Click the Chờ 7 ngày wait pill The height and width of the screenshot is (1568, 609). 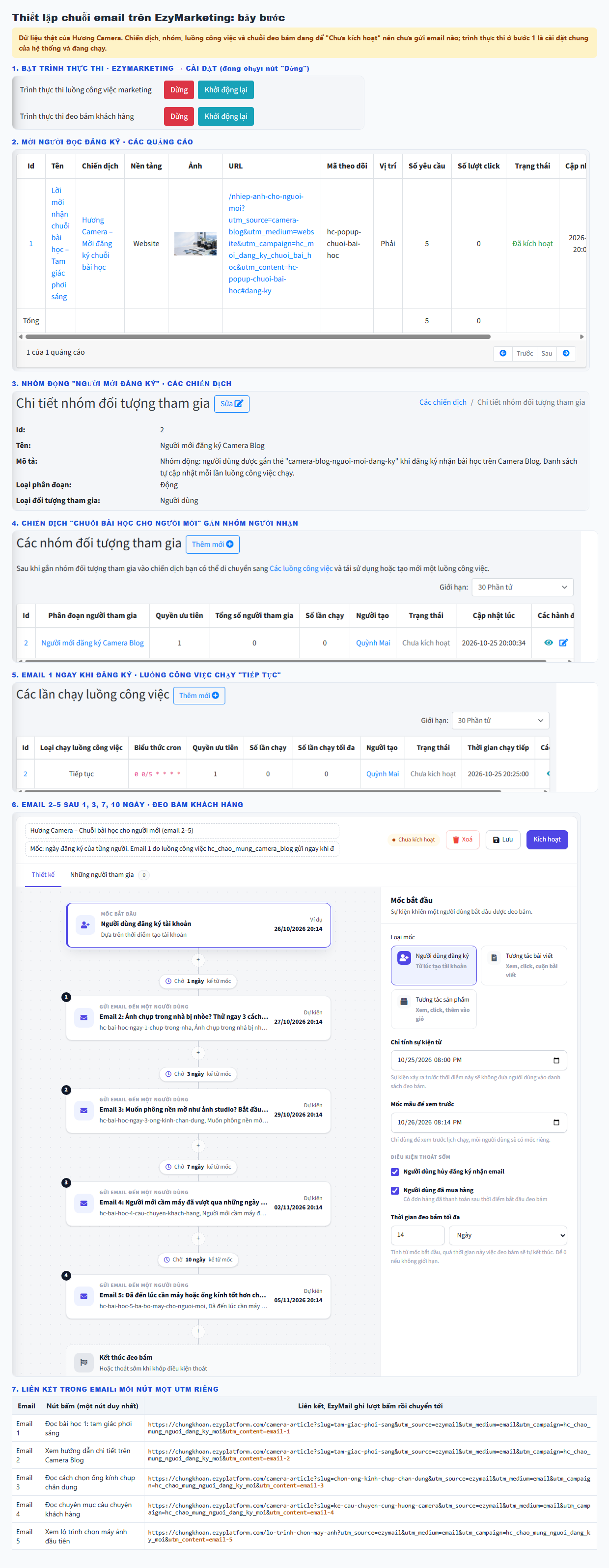tap(198, 1167)
